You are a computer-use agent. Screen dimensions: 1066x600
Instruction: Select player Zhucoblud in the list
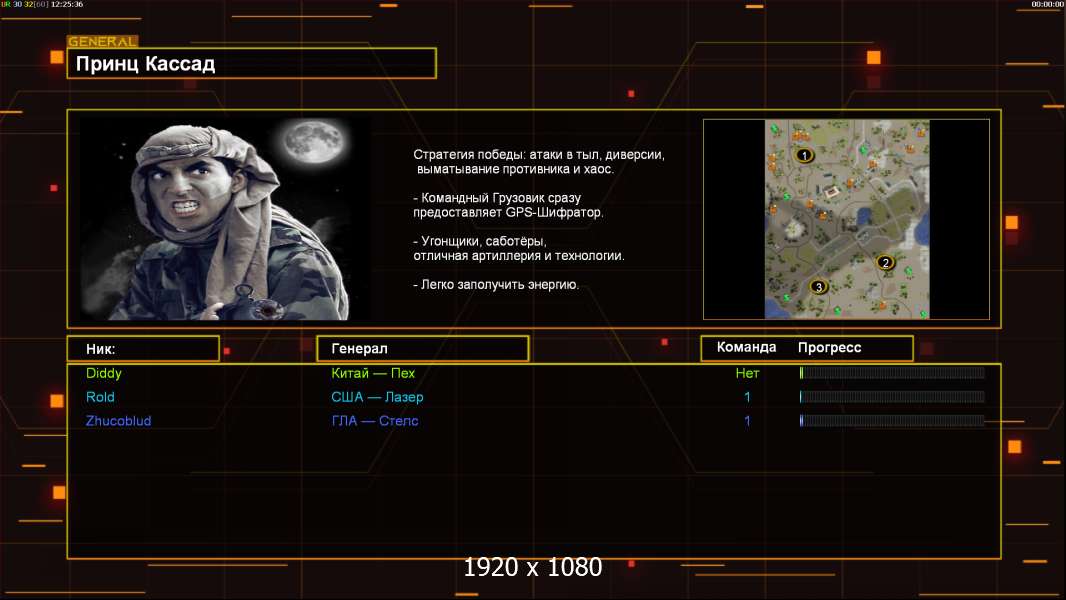[x=119, y=421]
